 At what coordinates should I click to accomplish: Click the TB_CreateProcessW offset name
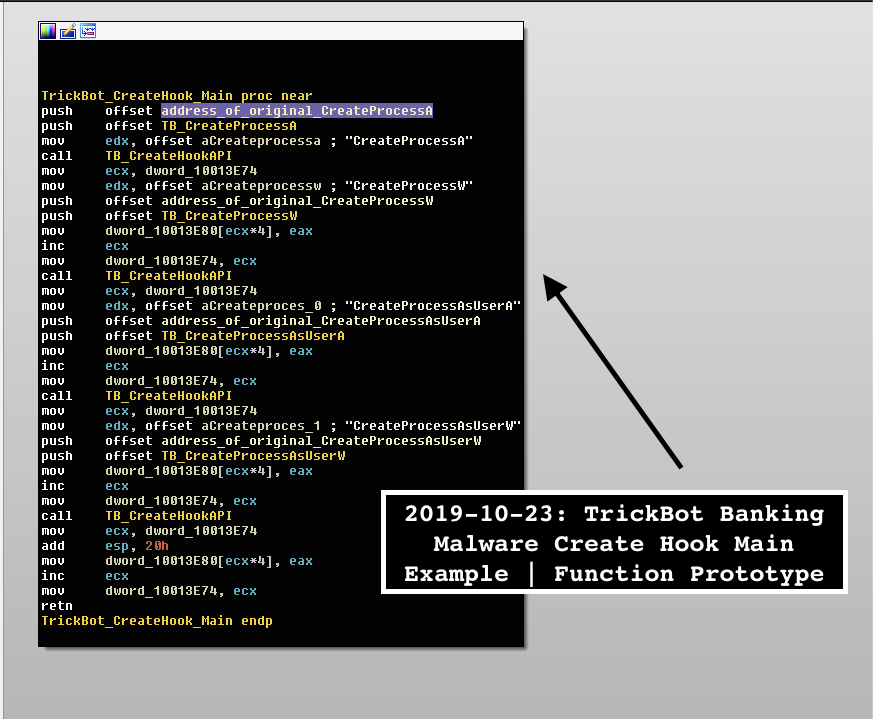pos(229,216)
